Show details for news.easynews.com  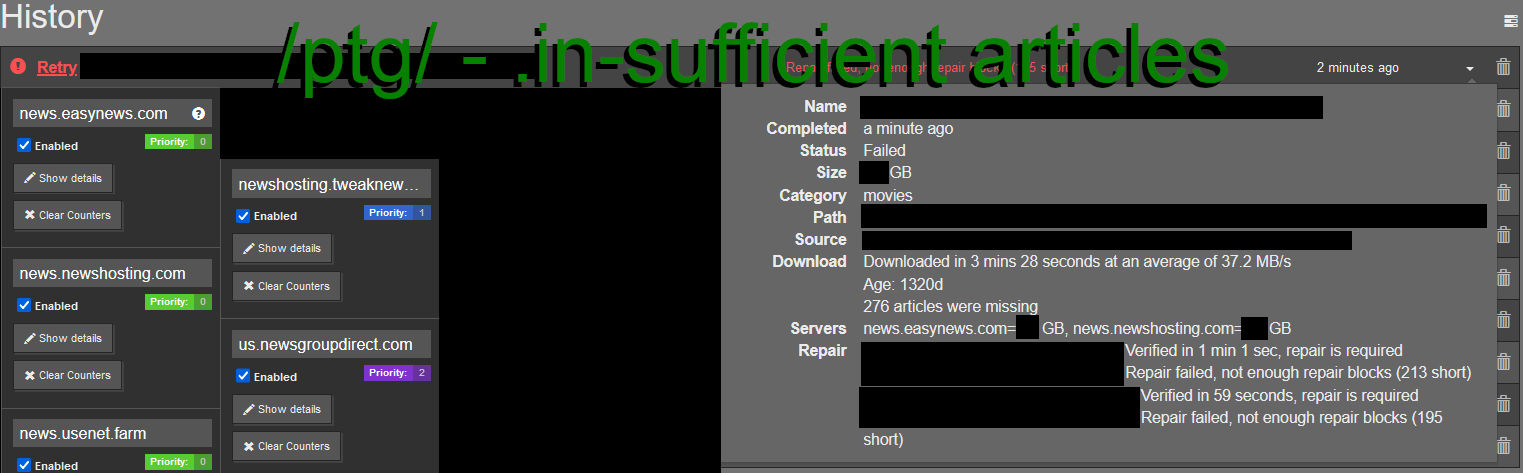click(63, 178)
